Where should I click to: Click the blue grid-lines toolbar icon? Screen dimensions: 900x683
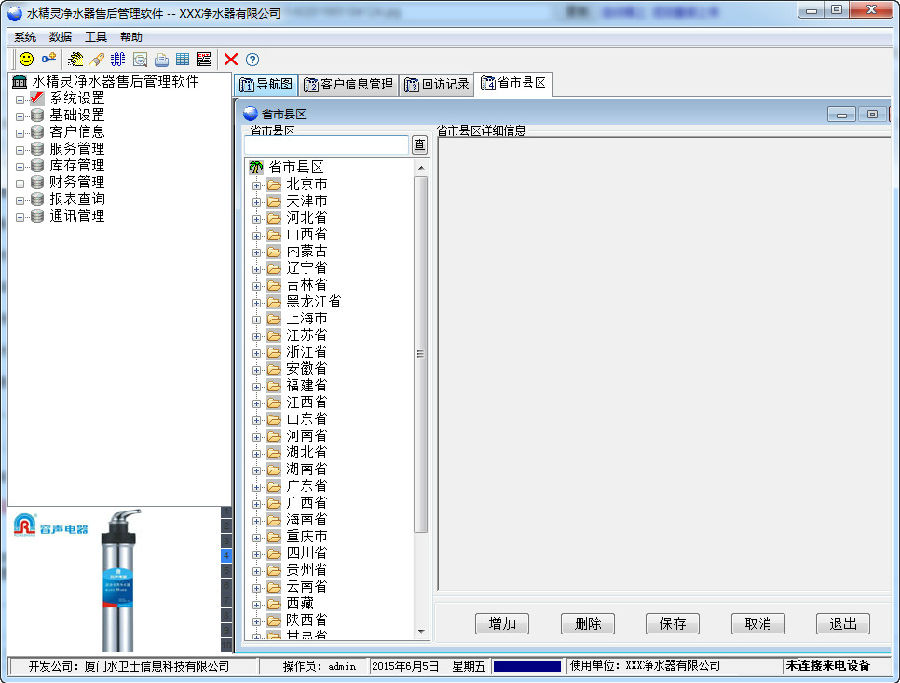[118, 59]
